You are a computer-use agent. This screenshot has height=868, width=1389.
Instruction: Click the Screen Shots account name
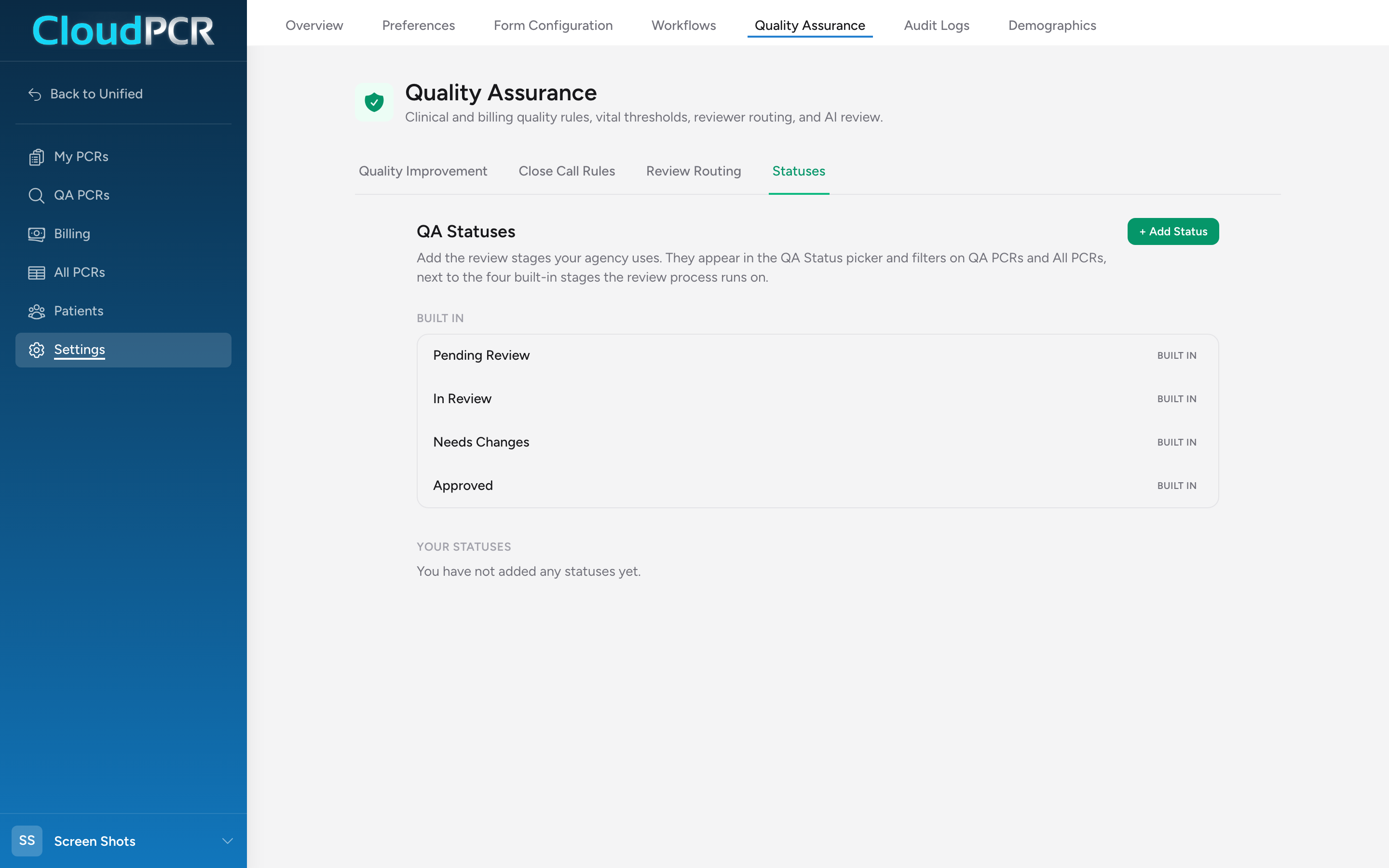[95, 841]
